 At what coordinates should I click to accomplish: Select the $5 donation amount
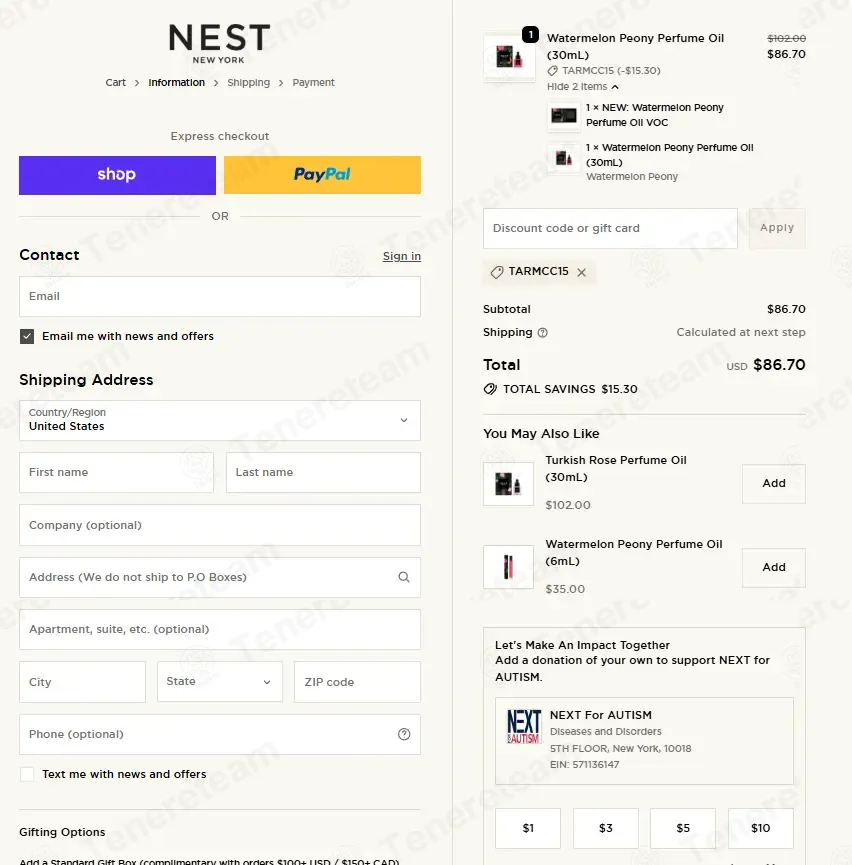click(683, 828)
